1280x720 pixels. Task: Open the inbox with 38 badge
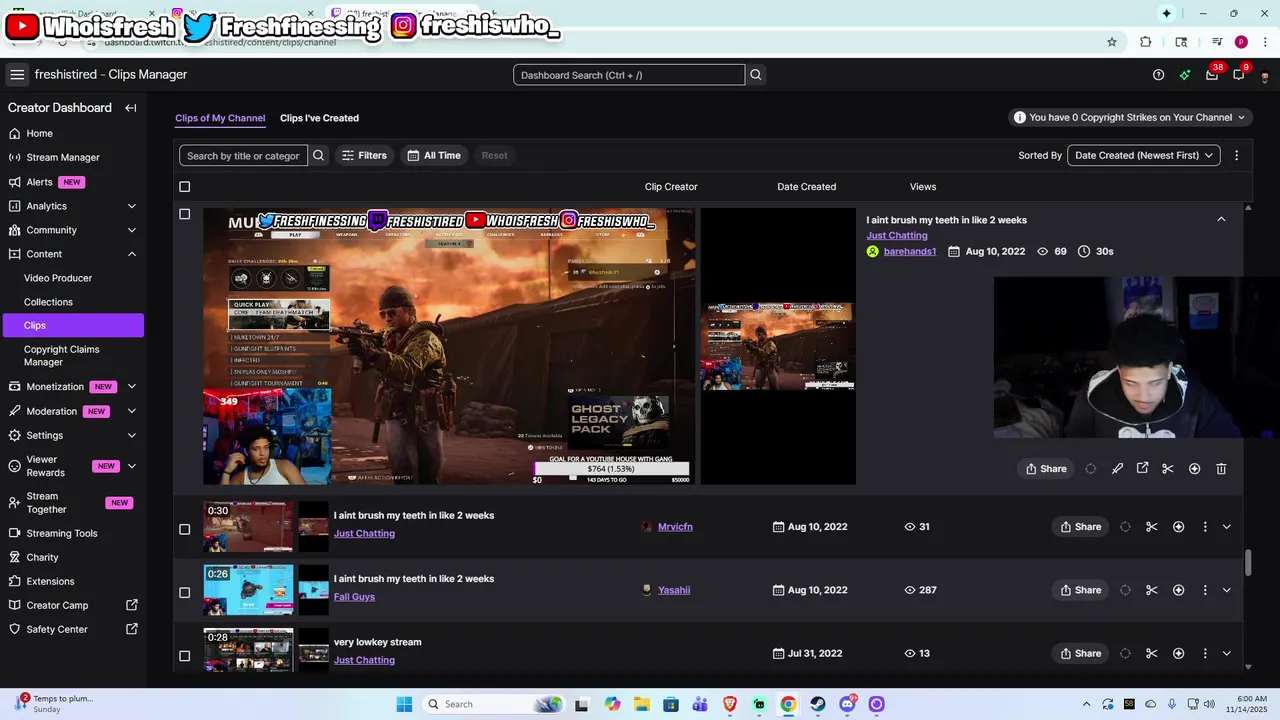pyautogui.click(x=1212, y=75)
